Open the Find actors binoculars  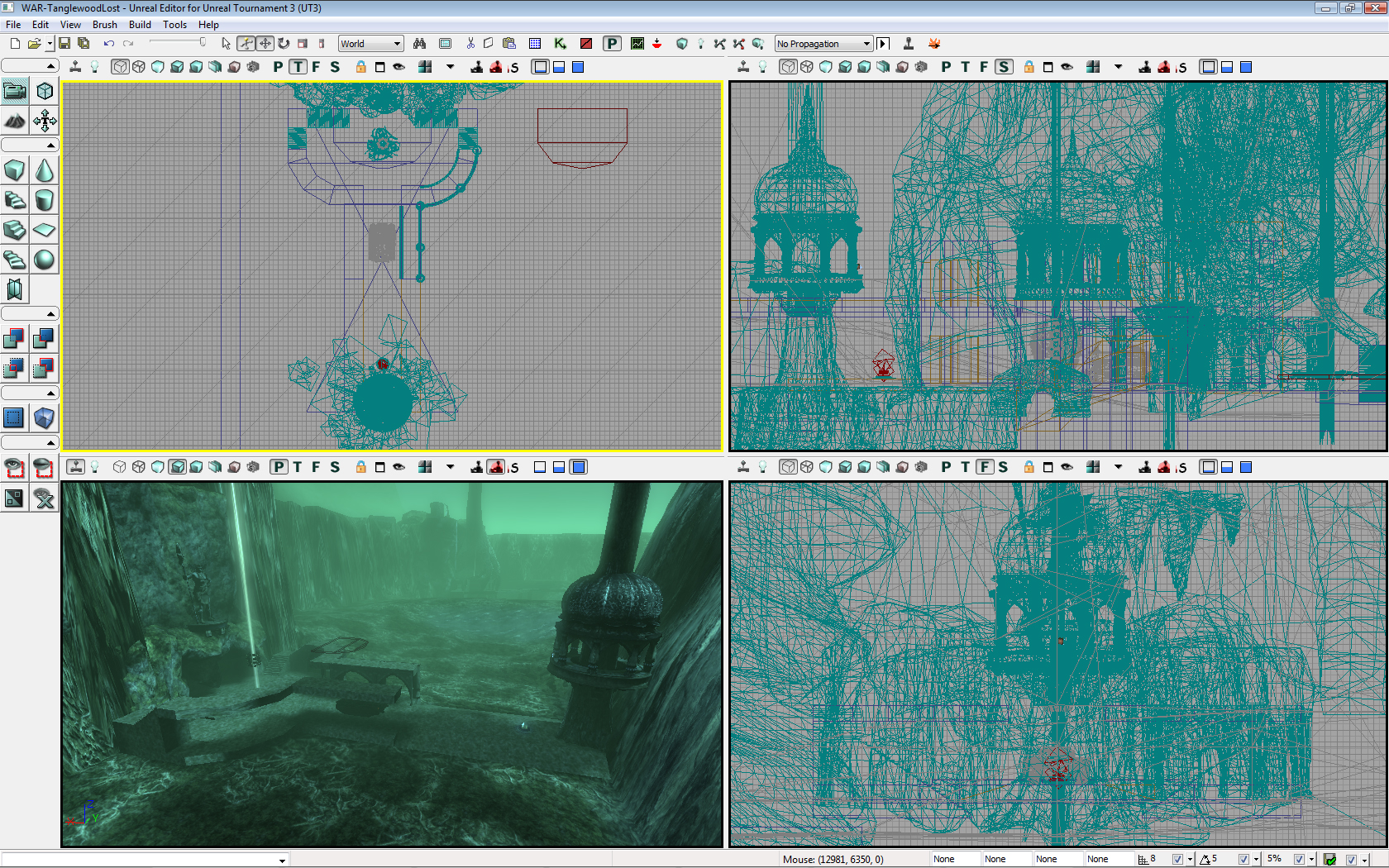point(420,44)
